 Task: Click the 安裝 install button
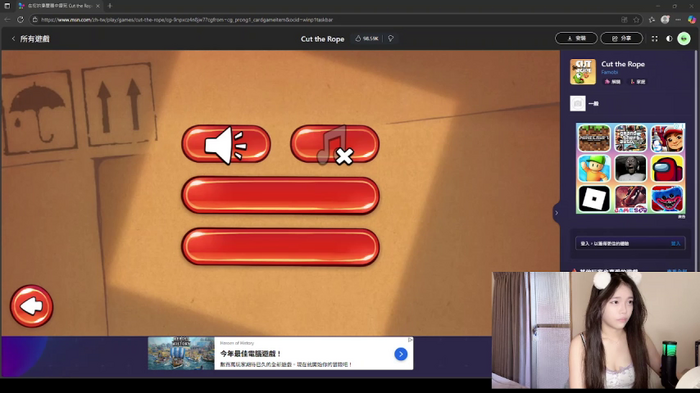pyautogui.click(x=576, y=38)
